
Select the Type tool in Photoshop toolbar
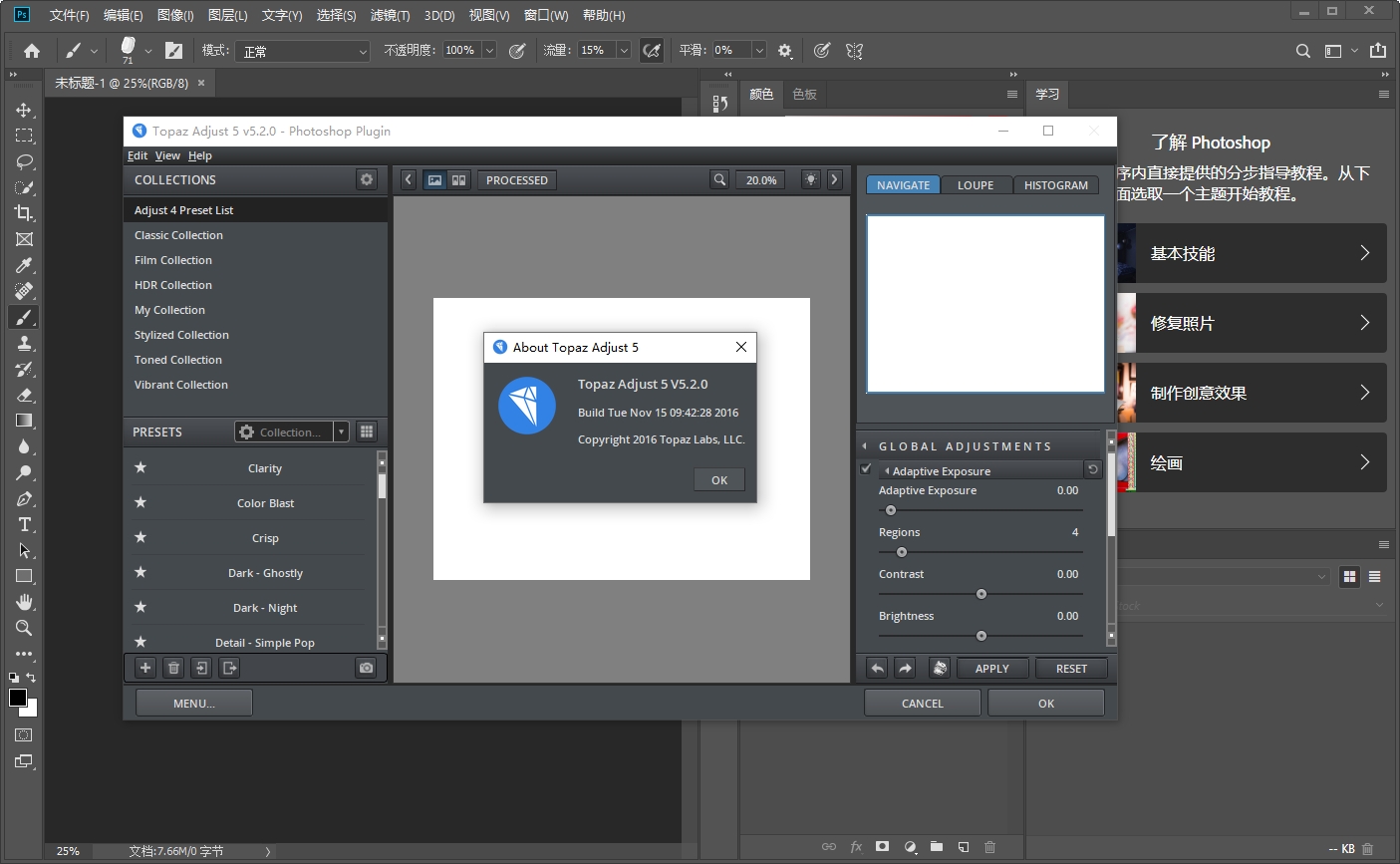(25, 525)
